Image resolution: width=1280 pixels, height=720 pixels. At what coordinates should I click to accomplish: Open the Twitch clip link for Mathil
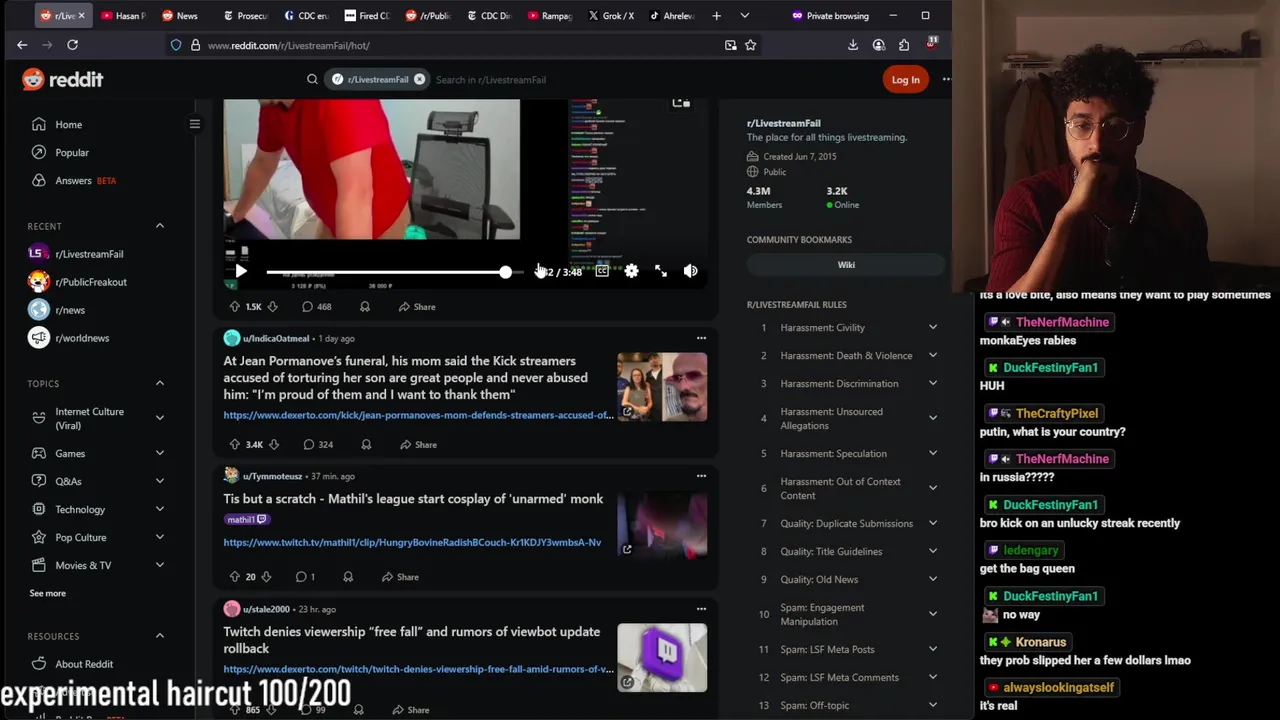click(x=412, y=542)
